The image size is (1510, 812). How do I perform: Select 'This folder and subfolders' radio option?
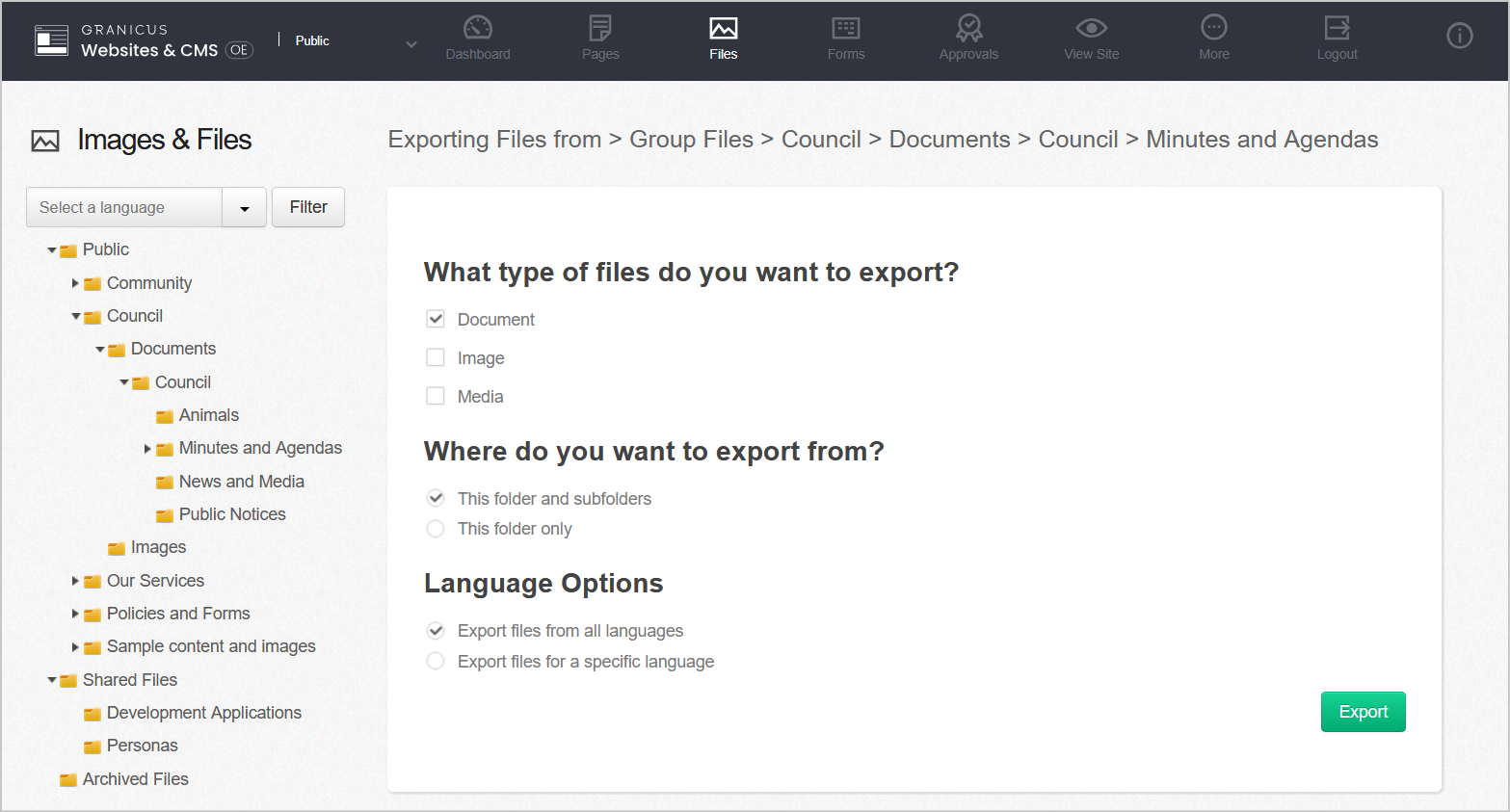click(436, 498)
